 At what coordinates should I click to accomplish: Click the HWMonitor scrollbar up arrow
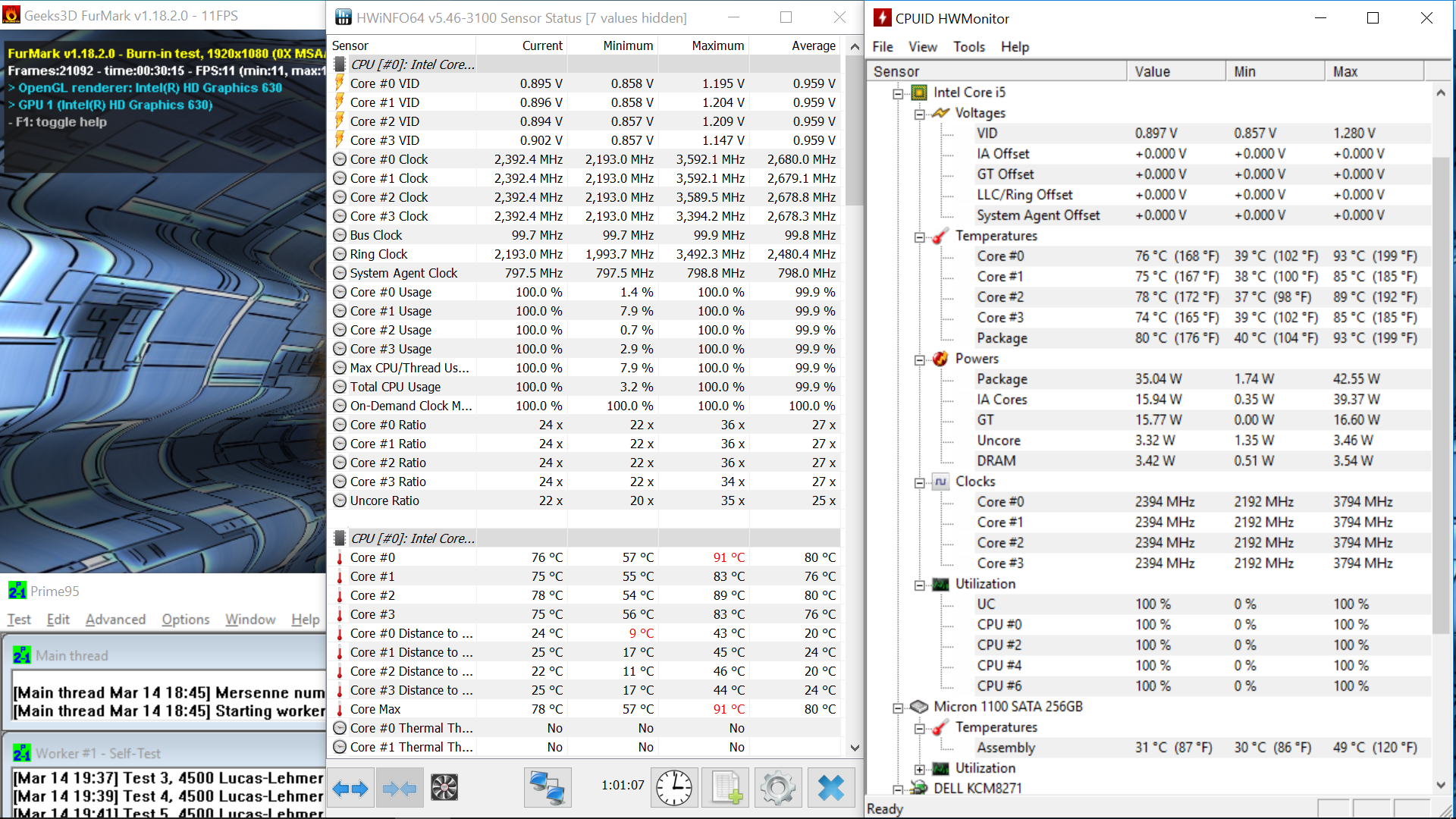1441,93
